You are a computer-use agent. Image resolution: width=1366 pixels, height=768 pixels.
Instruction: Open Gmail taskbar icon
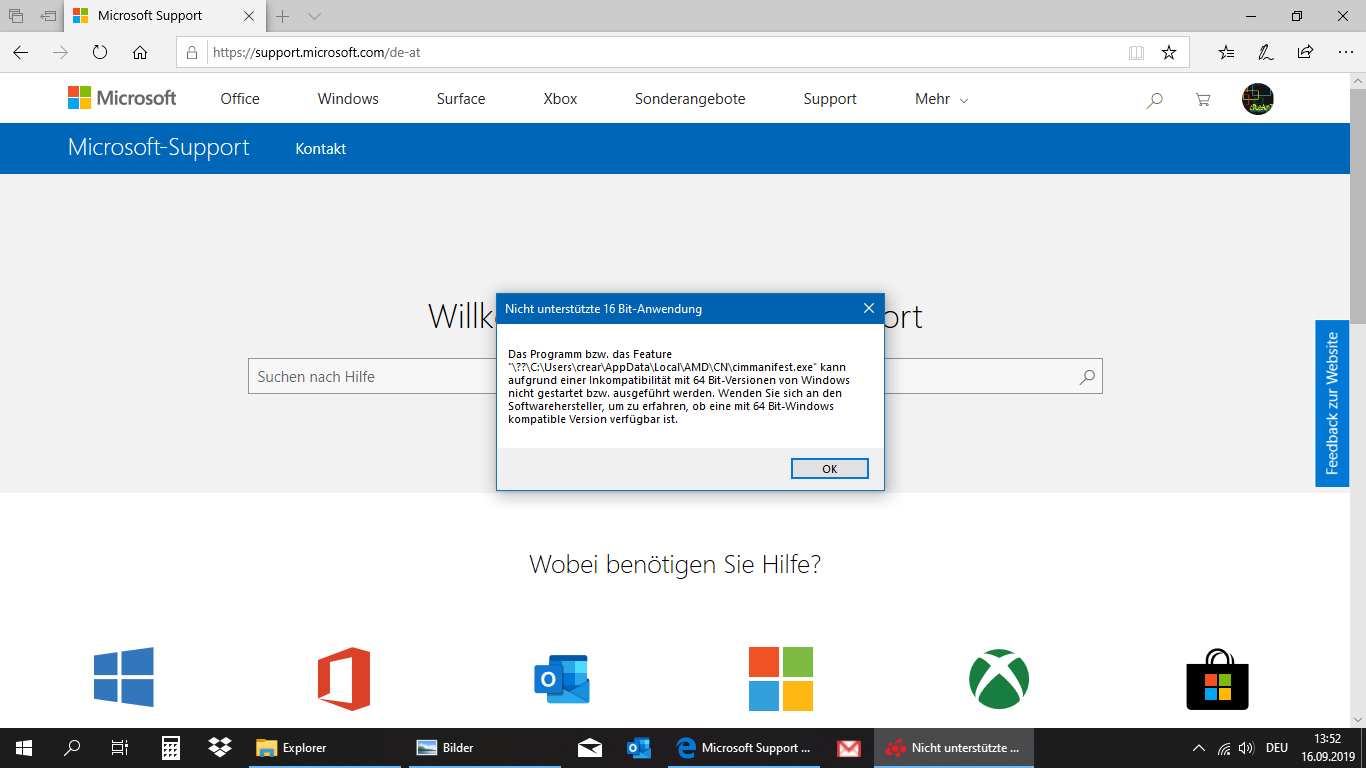pyautogui.click(x=849, y=748)
